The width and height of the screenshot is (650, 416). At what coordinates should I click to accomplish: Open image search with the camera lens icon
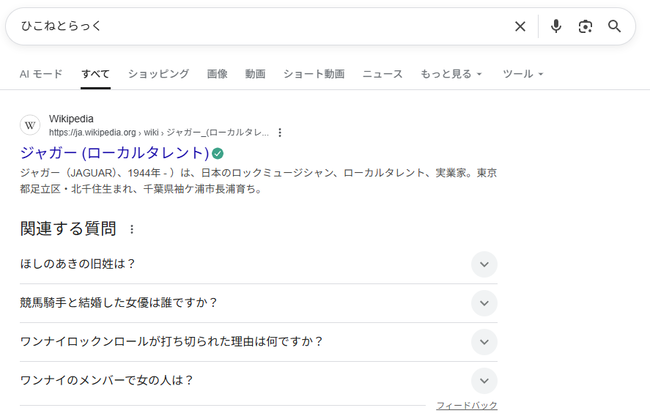(x=585, y=27)
